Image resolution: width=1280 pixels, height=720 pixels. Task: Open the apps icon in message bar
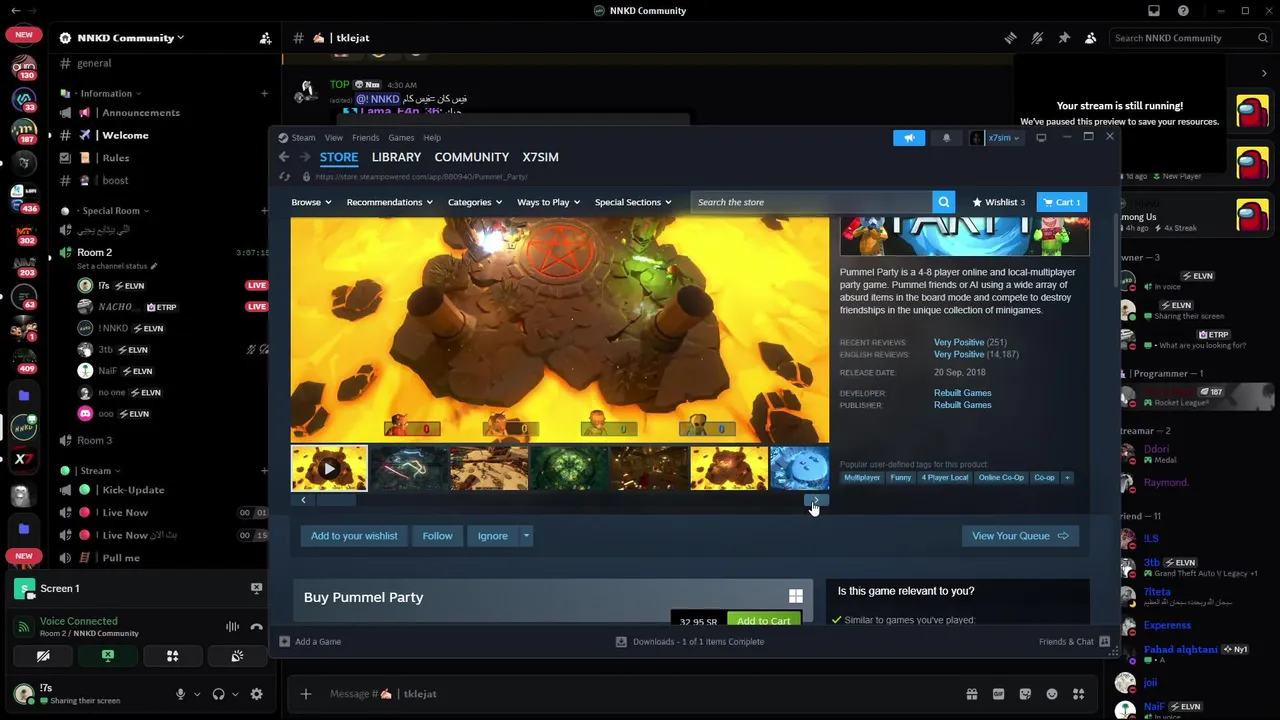point(1079,694)
